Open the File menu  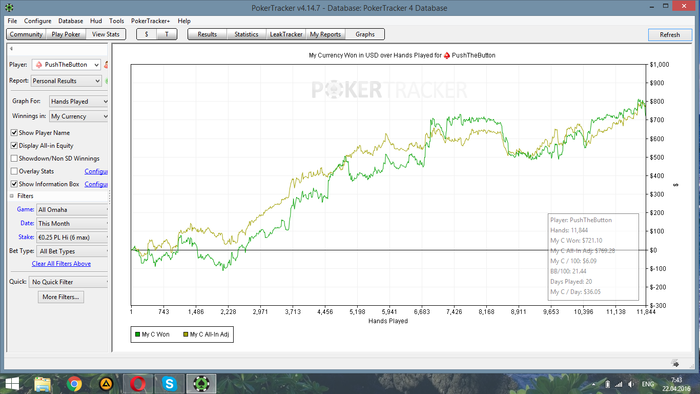pos(12,21)
